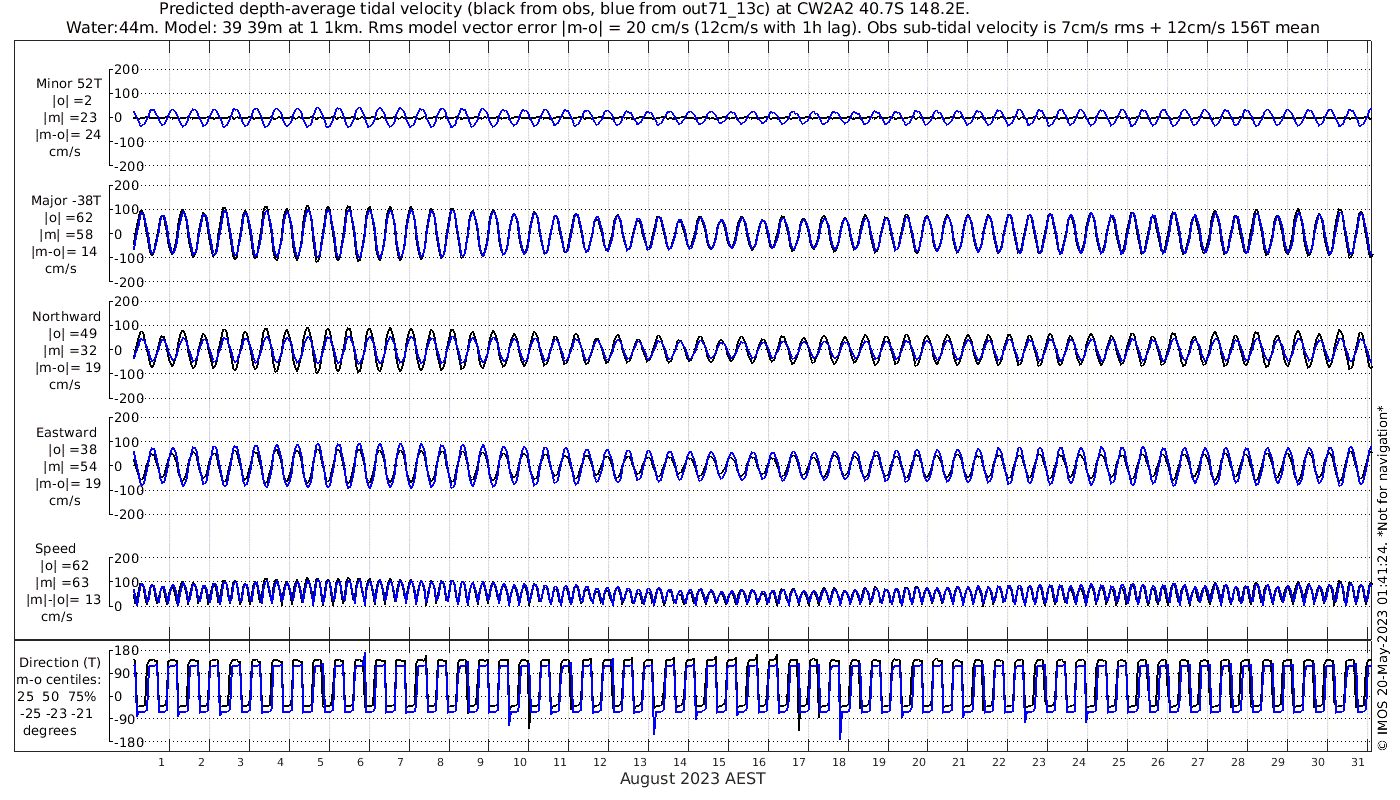Click "|o| =38" in the Eastward panel
1400x800 pixels.
click(72, 450)
